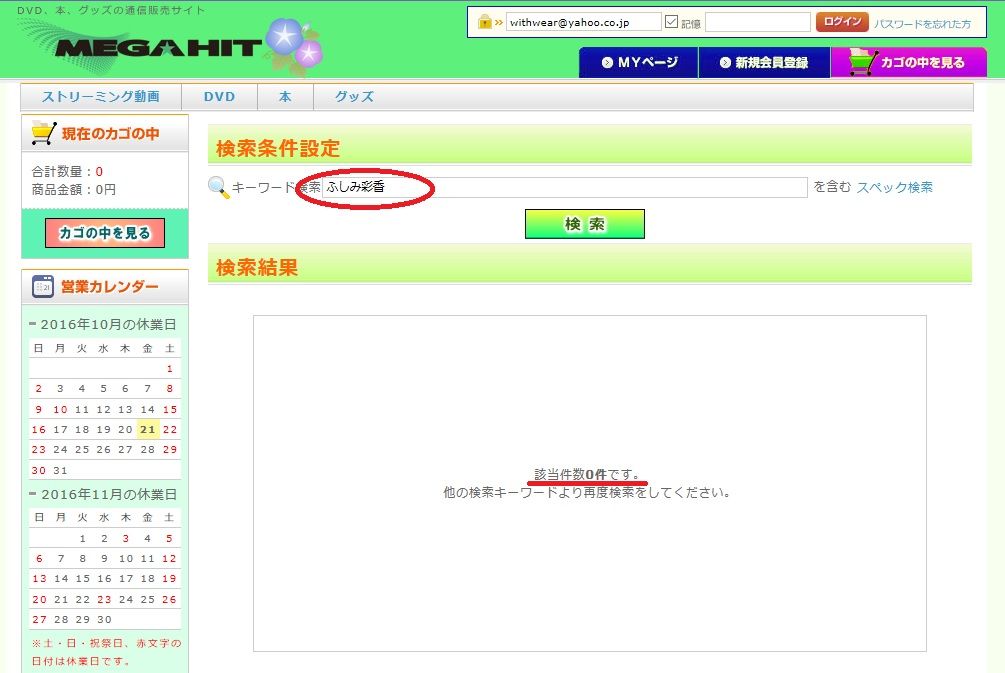The width and height of the screenshot is (1005, 673).
Task: Click the lock icon beside email field
Action: (485, 22)
